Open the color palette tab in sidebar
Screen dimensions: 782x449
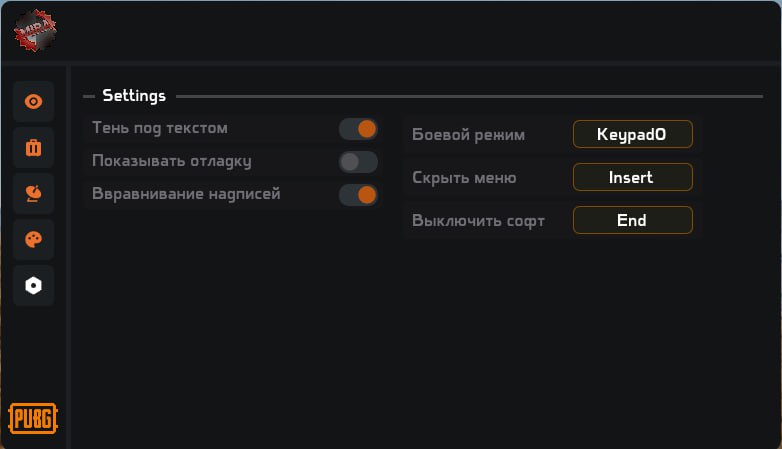pyautogui.click(x=33, y=240)
